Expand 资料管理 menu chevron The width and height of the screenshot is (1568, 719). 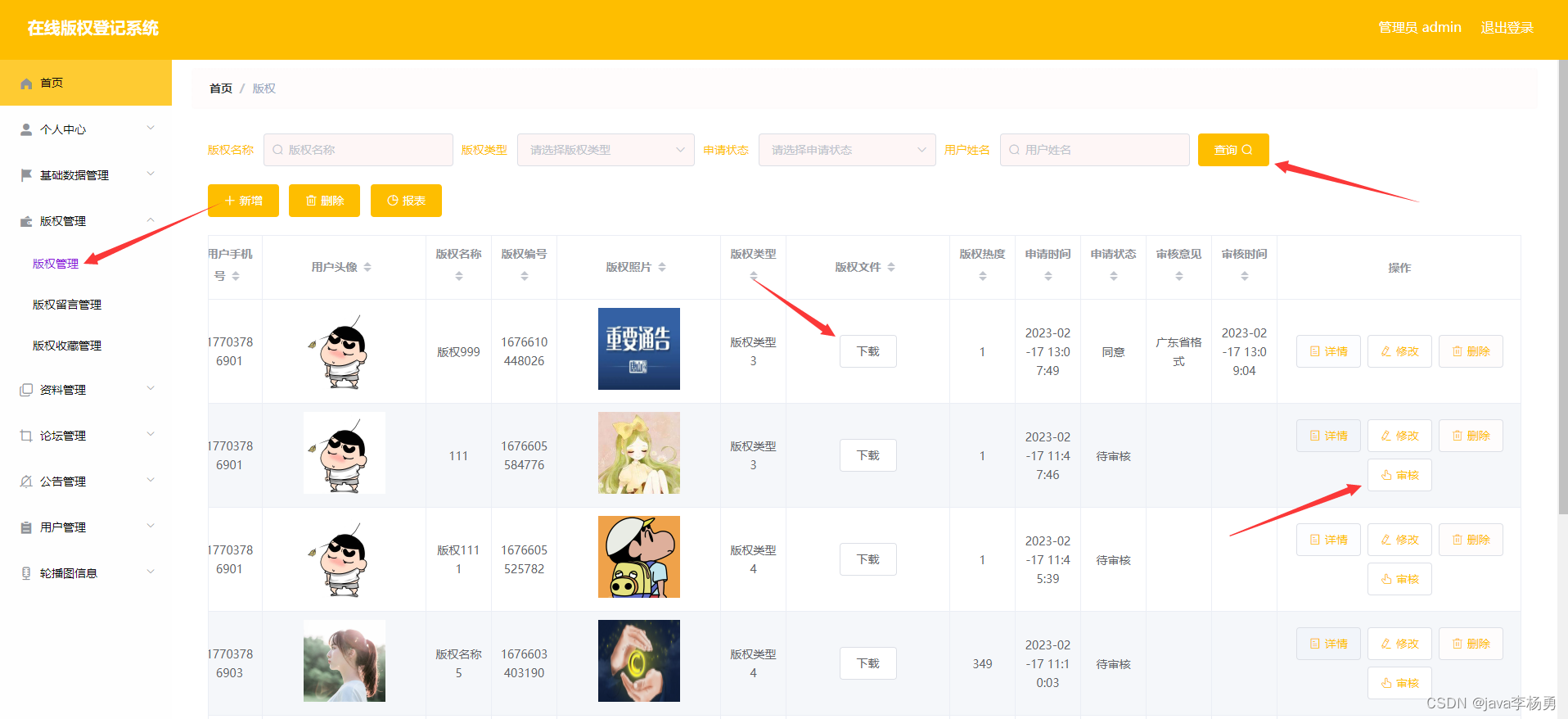click(151, 389)
